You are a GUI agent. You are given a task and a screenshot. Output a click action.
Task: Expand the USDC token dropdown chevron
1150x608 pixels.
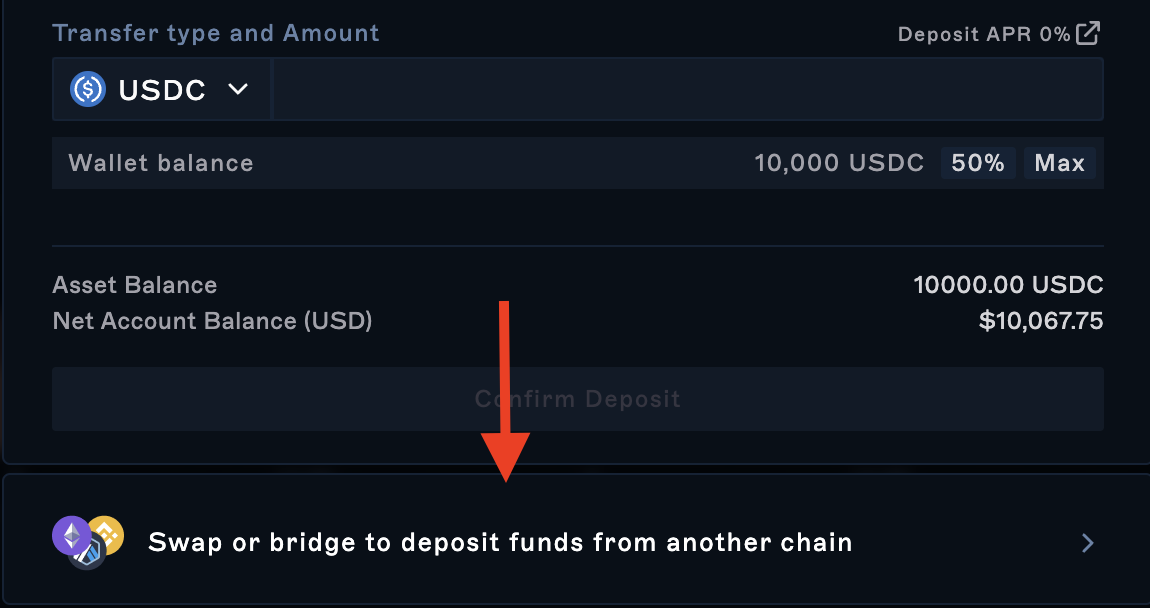point(238,89)
